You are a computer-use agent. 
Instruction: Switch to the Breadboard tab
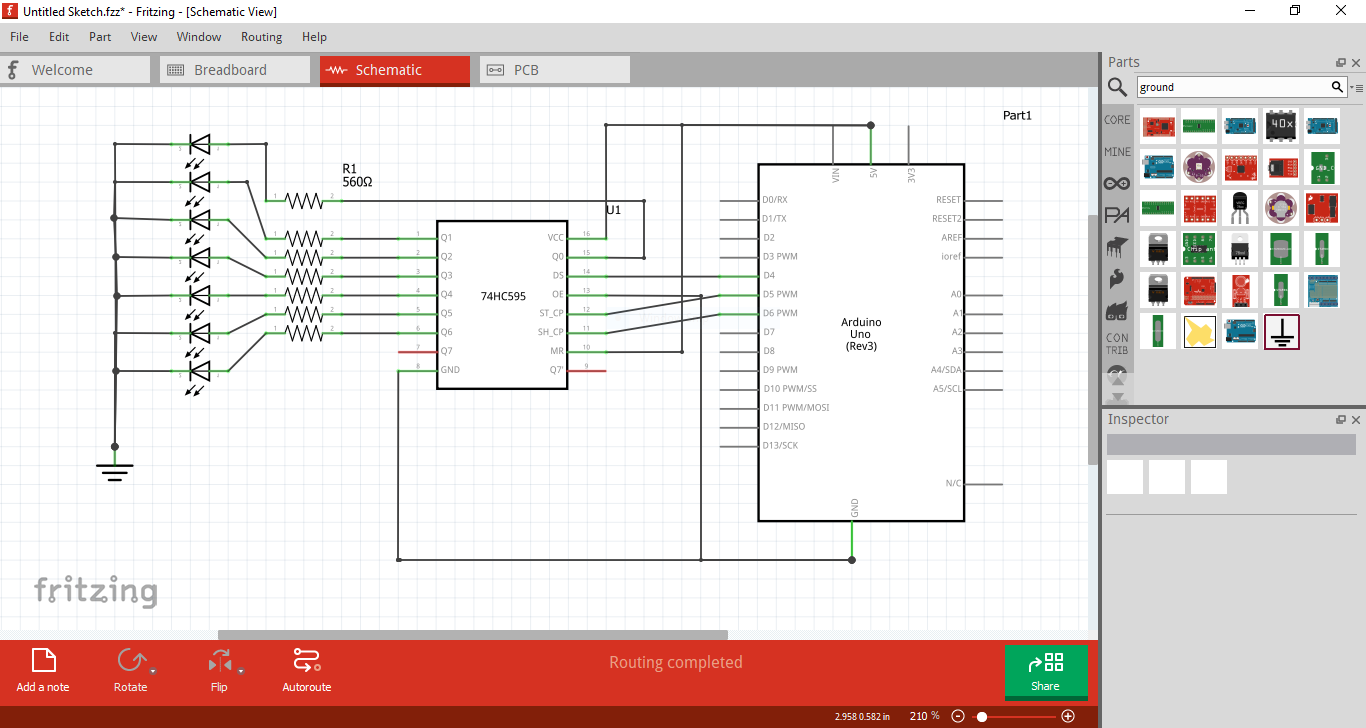point(234,69)
